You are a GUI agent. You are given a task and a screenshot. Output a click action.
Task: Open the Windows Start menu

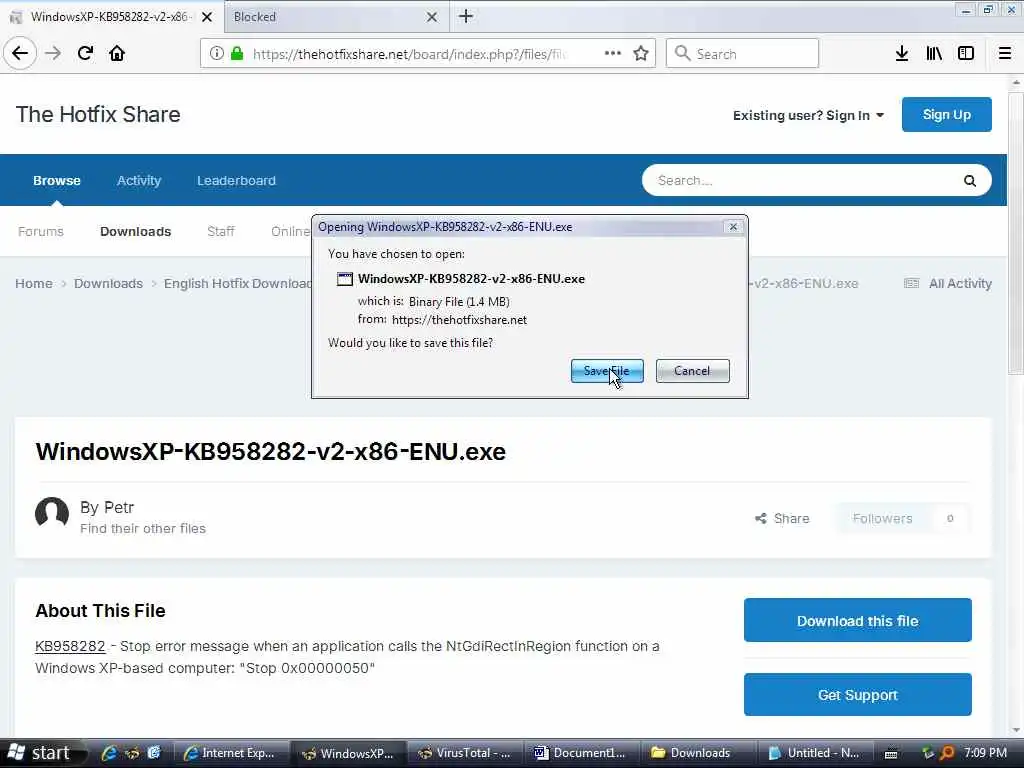[40, 753]
